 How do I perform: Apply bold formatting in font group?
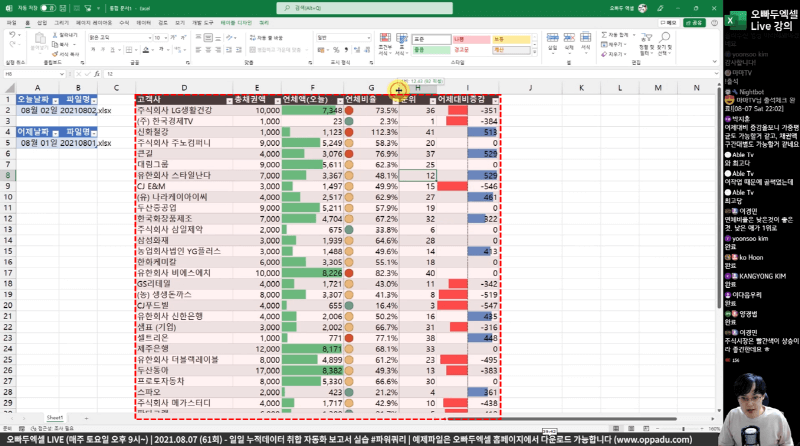(93, 49)
